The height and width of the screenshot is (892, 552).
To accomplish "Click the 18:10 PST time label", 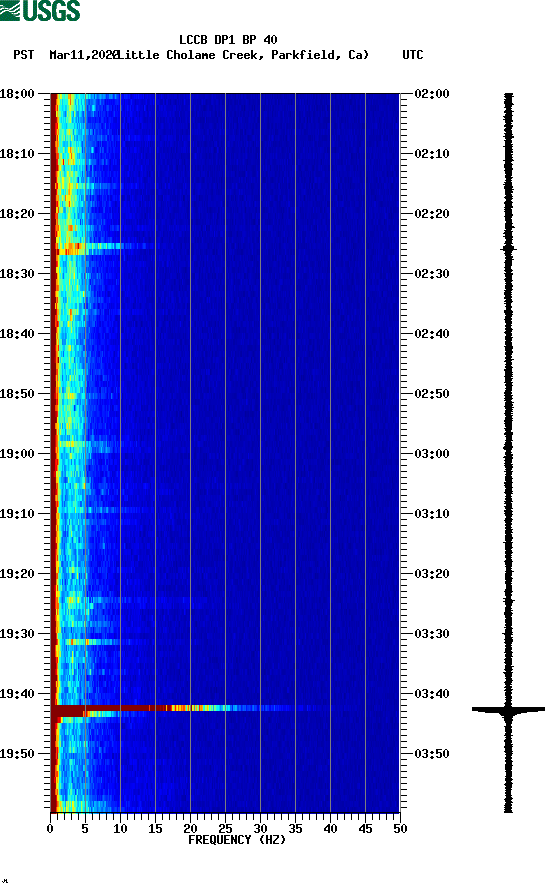I will [x=17, y=154].
